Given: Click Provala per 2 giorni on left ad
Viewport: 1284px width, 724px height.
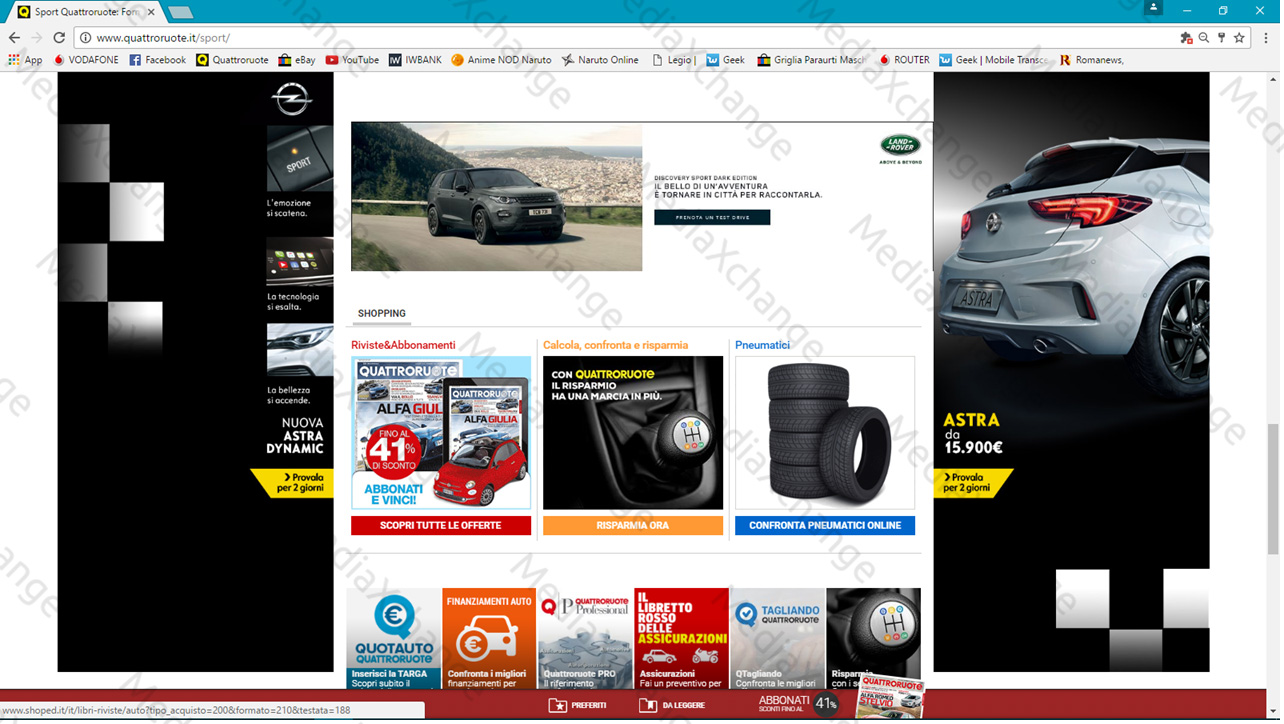Looking at the screenshot, I should tap(291, 483).
